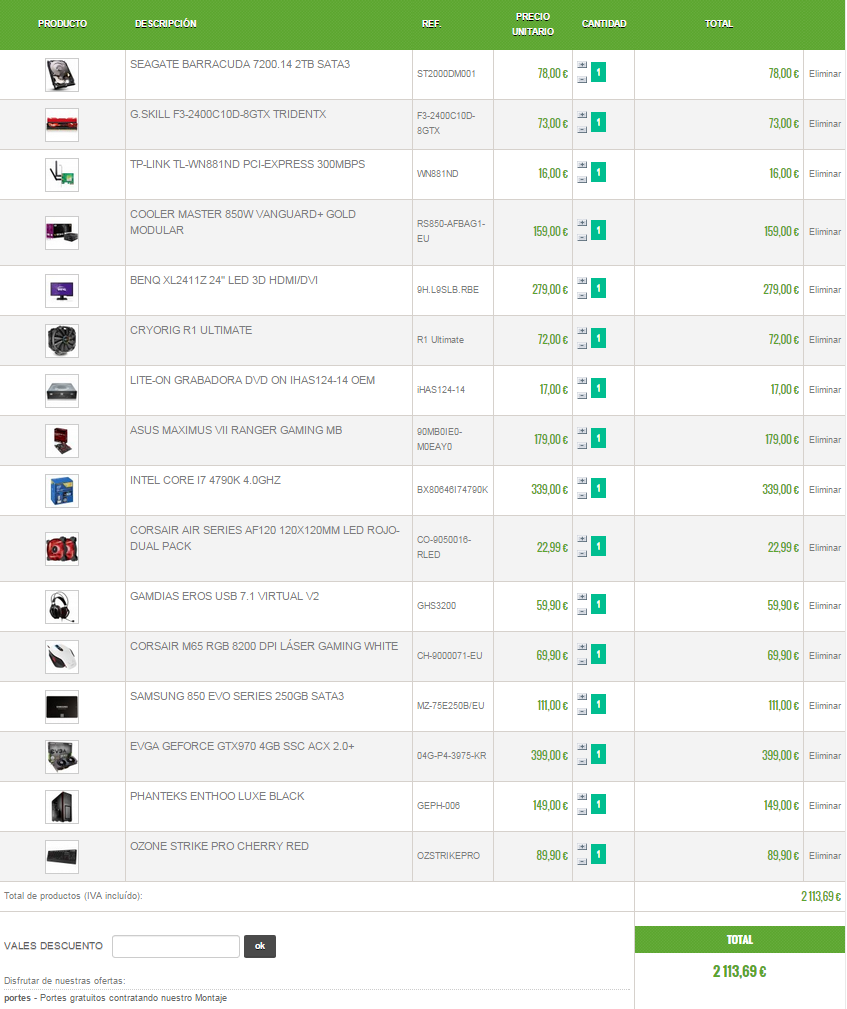The width and height of the screenshot is (847, 1009).
Task: Decrease quantity of TP-Link TL-WN881ND card
Action: (582, 180)
